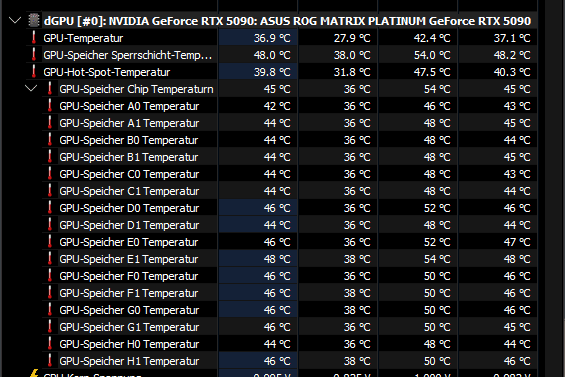Select the GPU-Hot-Spot-Temperatur row label

107,72
